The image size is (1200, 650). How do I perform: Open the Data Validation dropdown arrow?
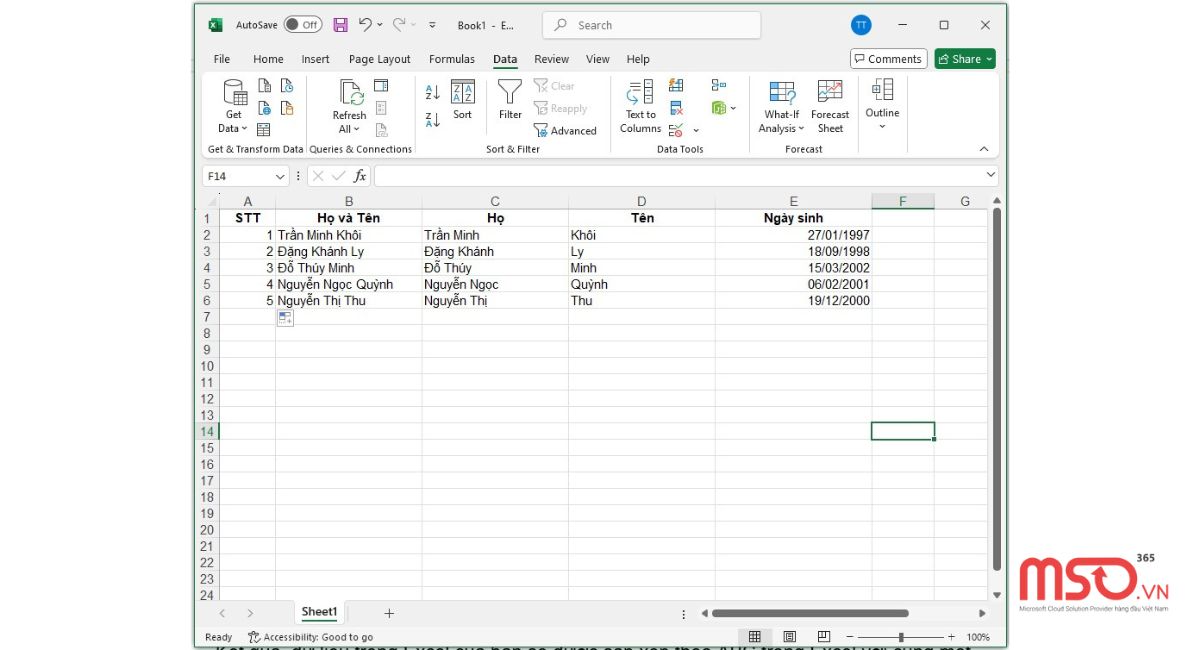(x=696, y=131)
